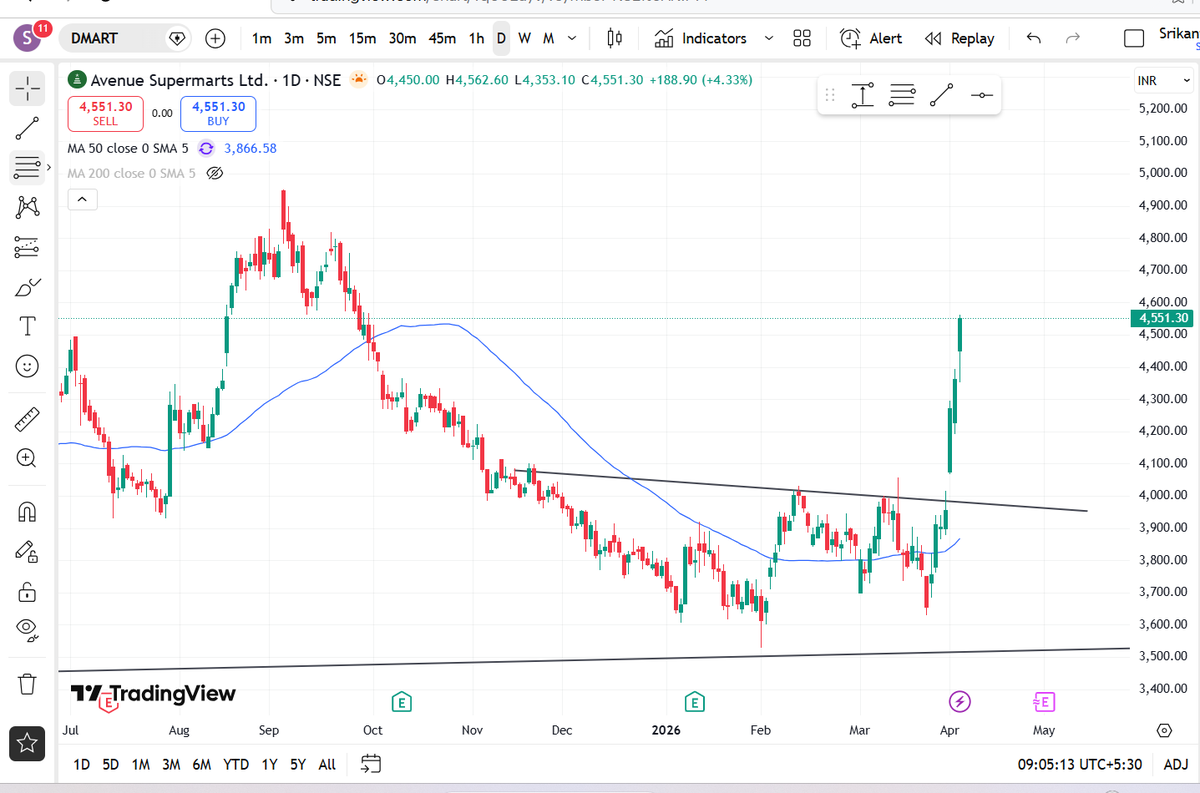
Task: Select the price range drawing shortcut
Action: 862,95
